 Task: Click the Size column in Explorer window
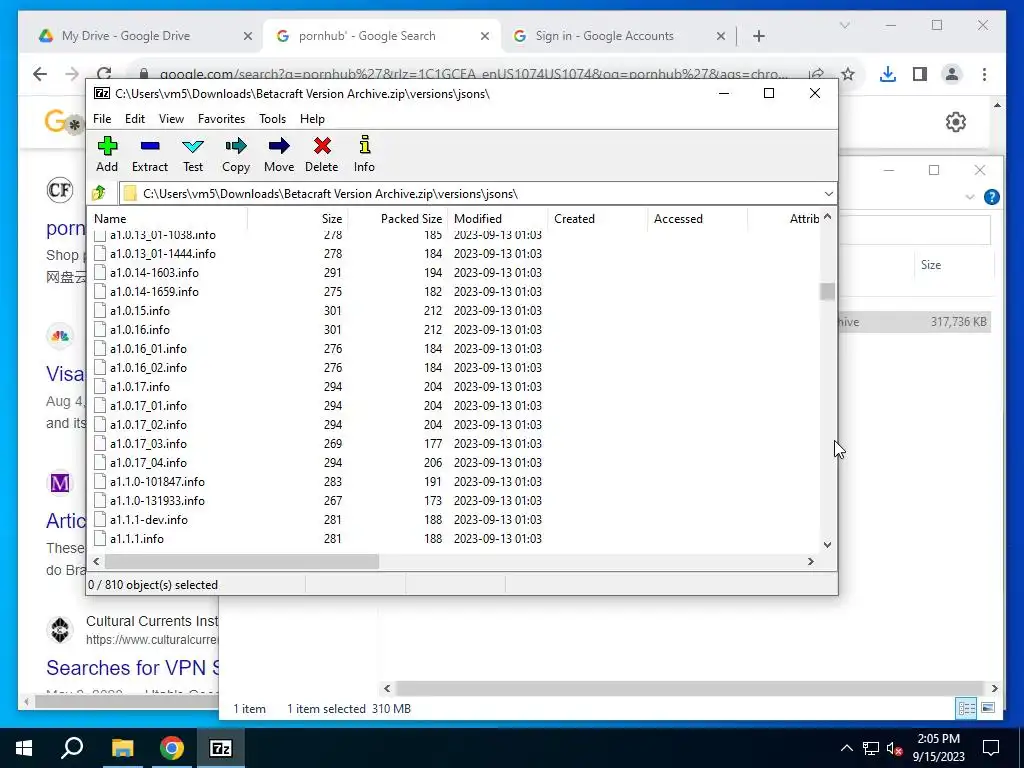click(x=931, y=264)
